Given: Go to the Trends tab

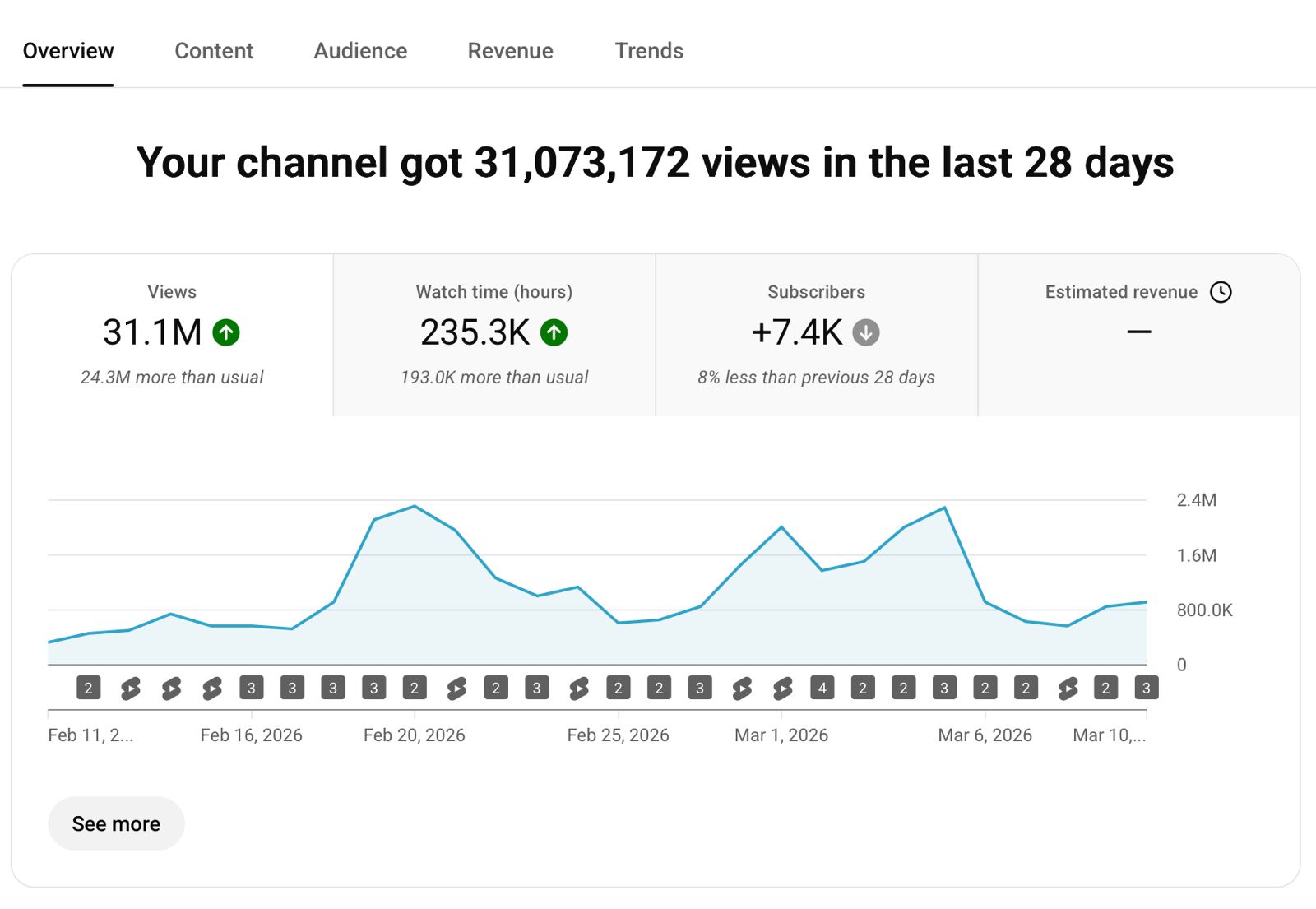Looking at the screenshot, I should (649, 51).
